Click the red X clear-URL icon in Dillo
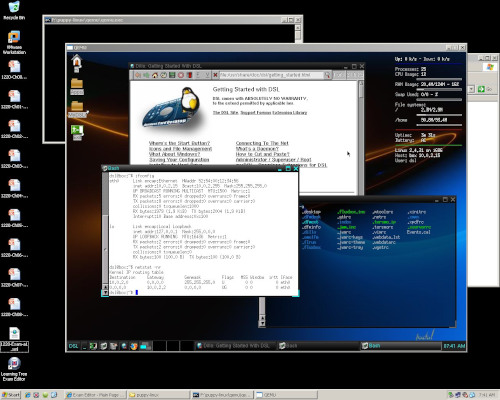This screenshot has height=400, width=500. click(215, 75)
